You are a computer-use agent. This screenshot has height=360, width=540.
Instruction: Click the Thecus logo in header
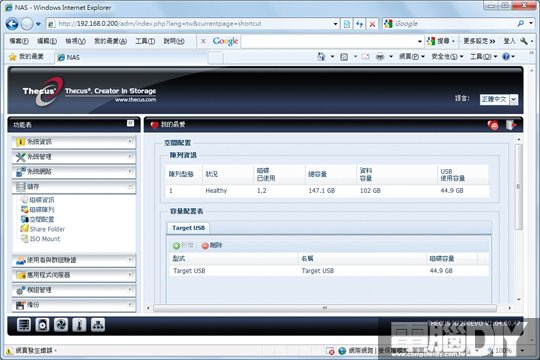coord(43,92)
